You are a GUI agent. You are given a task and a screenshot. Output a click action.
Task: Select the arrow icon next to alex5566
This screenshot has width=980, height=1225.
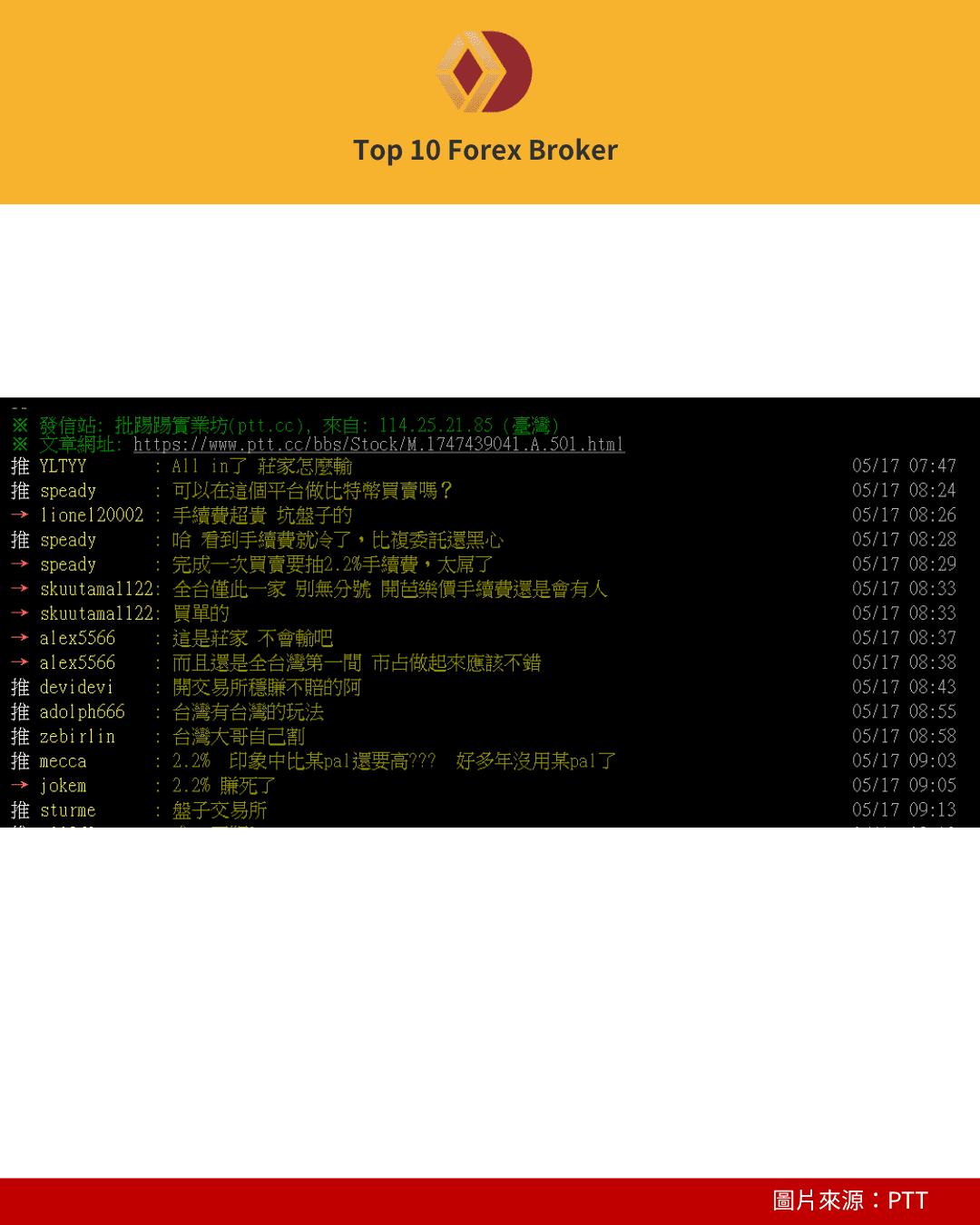click(20, 638)
